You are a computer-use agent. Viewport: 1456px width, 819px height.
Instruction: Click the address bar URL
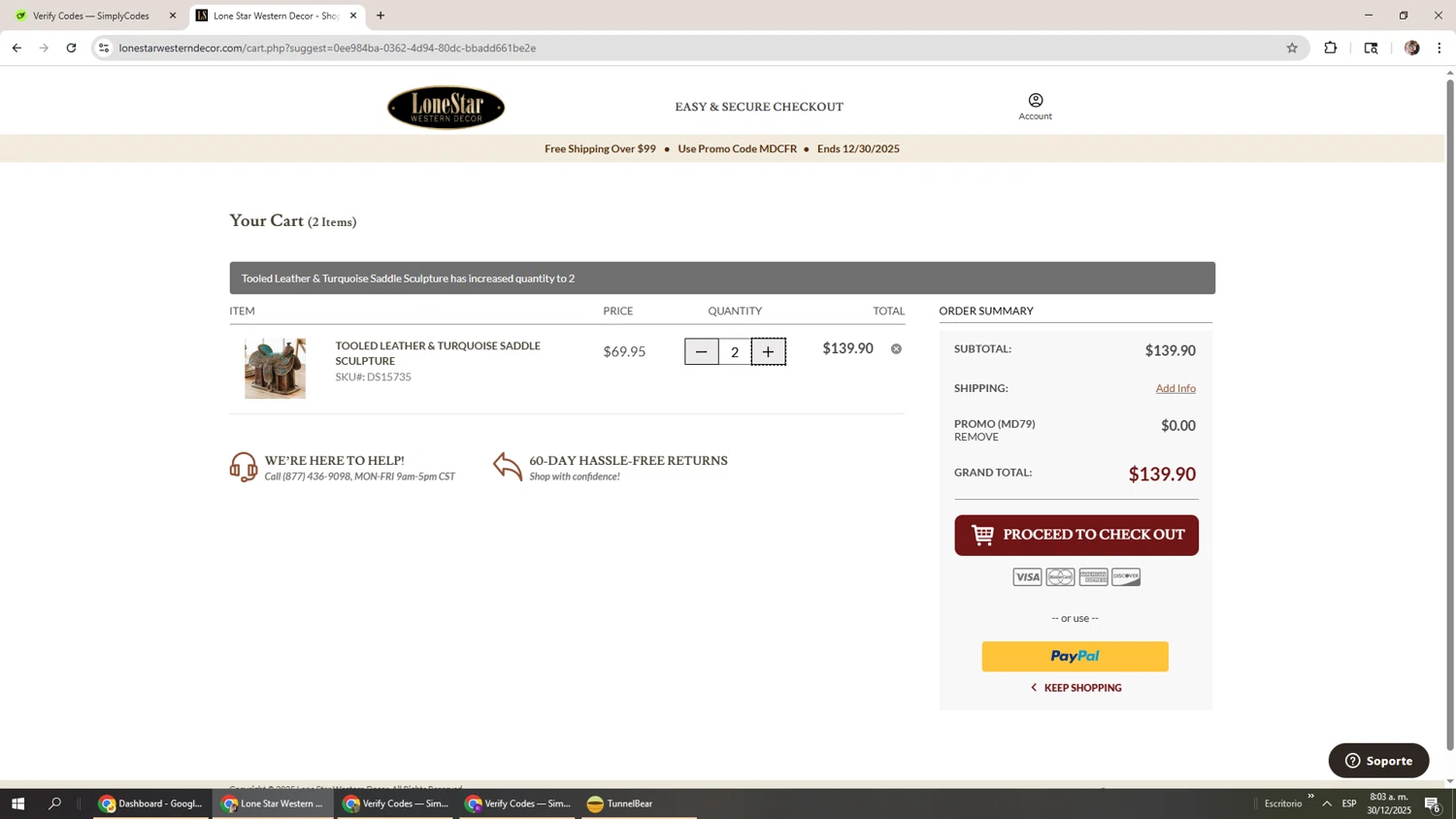click(327, 48)
